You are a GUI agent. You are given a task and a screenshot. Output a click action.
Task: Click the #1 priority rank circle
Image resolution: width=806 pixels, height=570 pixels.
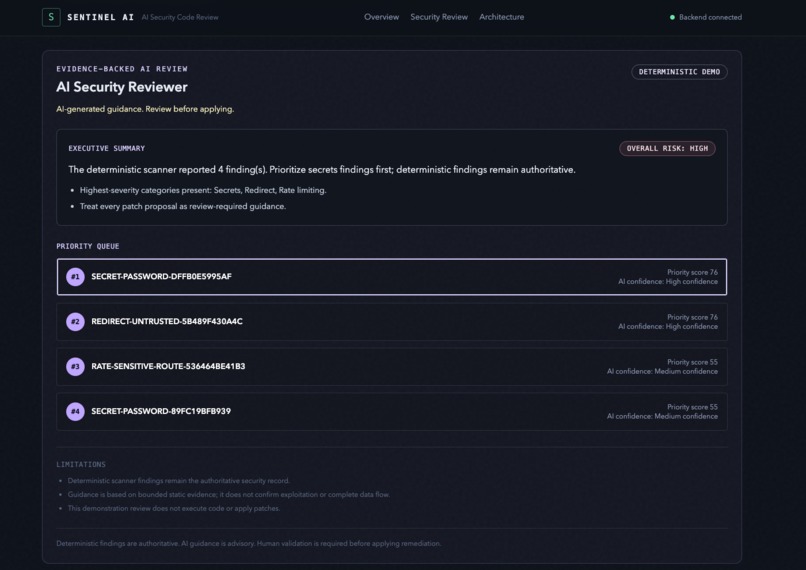point(75,277)
